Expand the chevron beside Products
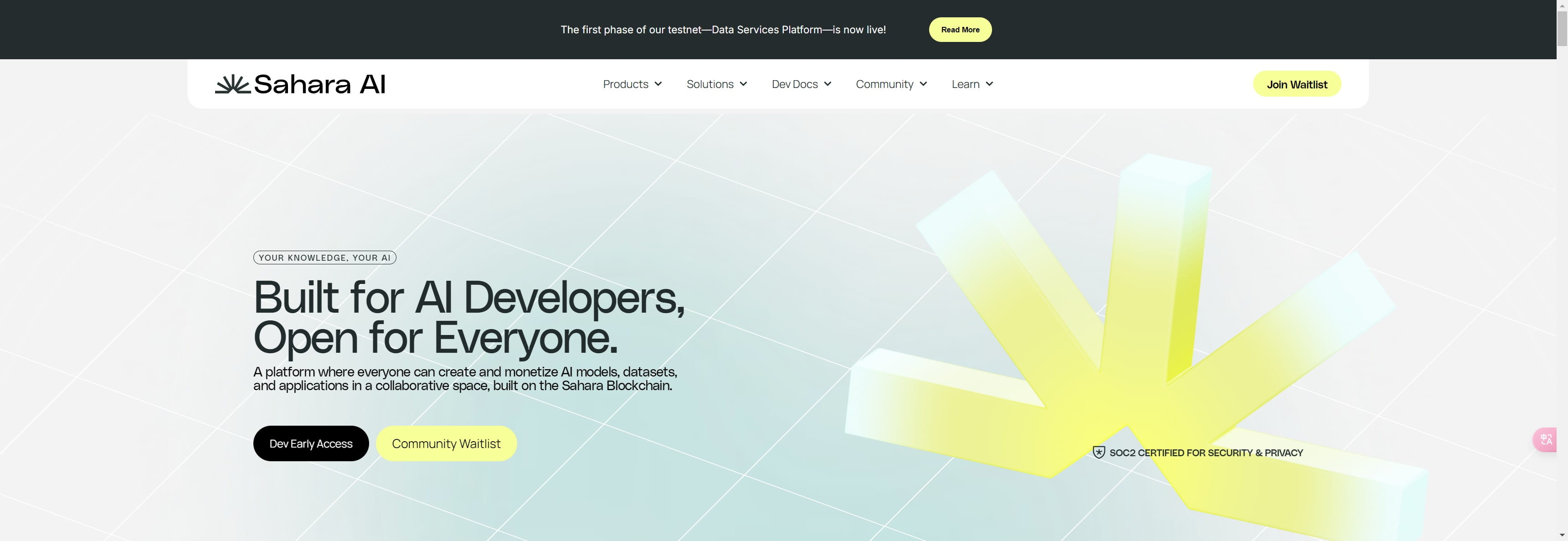The width and height of the screenshot is (1568, 541). [658, 84]
